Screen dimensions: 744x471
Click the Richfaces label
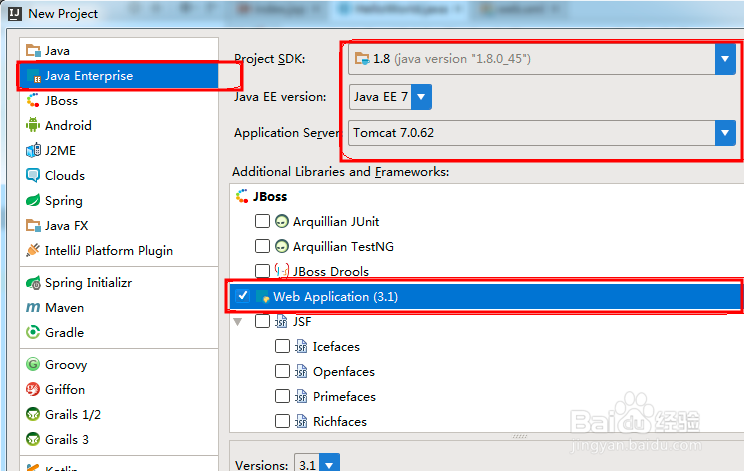(340, 422)
